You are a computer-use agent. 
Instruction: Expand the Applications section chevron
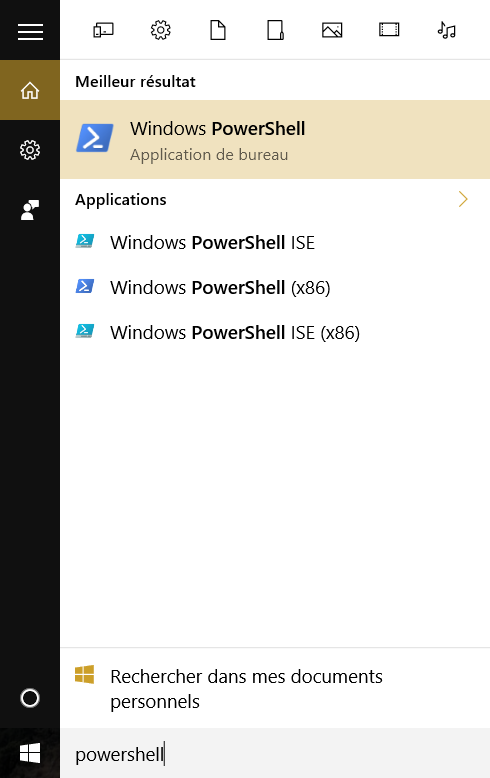pos(463,199)
